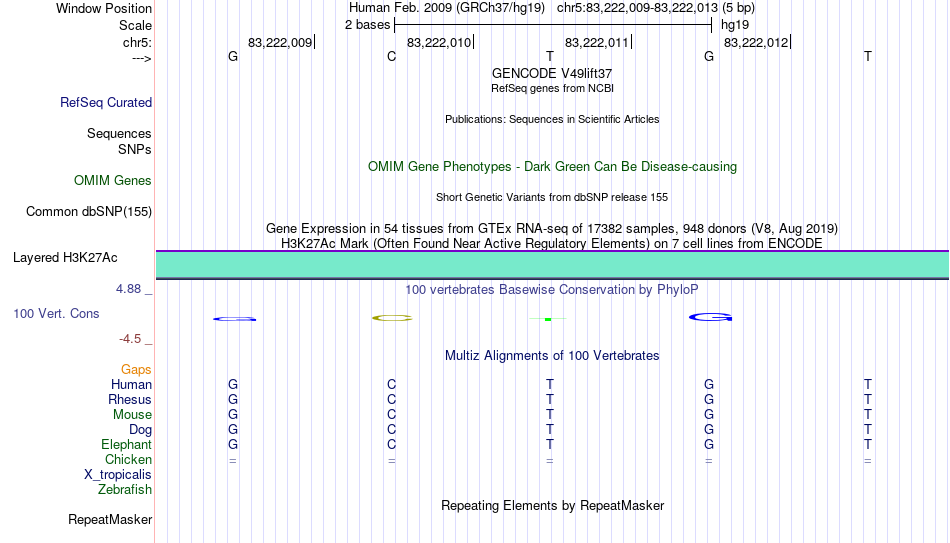950x543 pixels.
Task: Click the Human Feb. 2009 (GRCh37/hg19) text
Action: [447, 8]
